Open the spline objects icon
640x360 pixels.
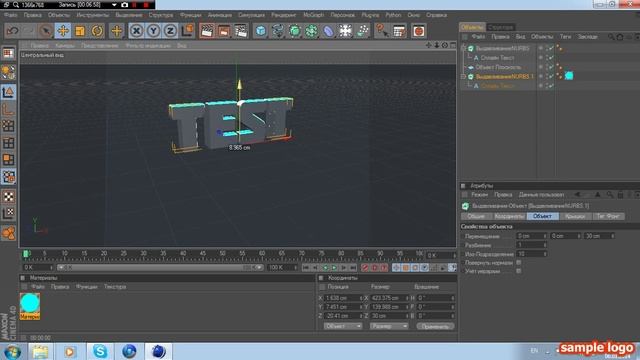point(278,31)
